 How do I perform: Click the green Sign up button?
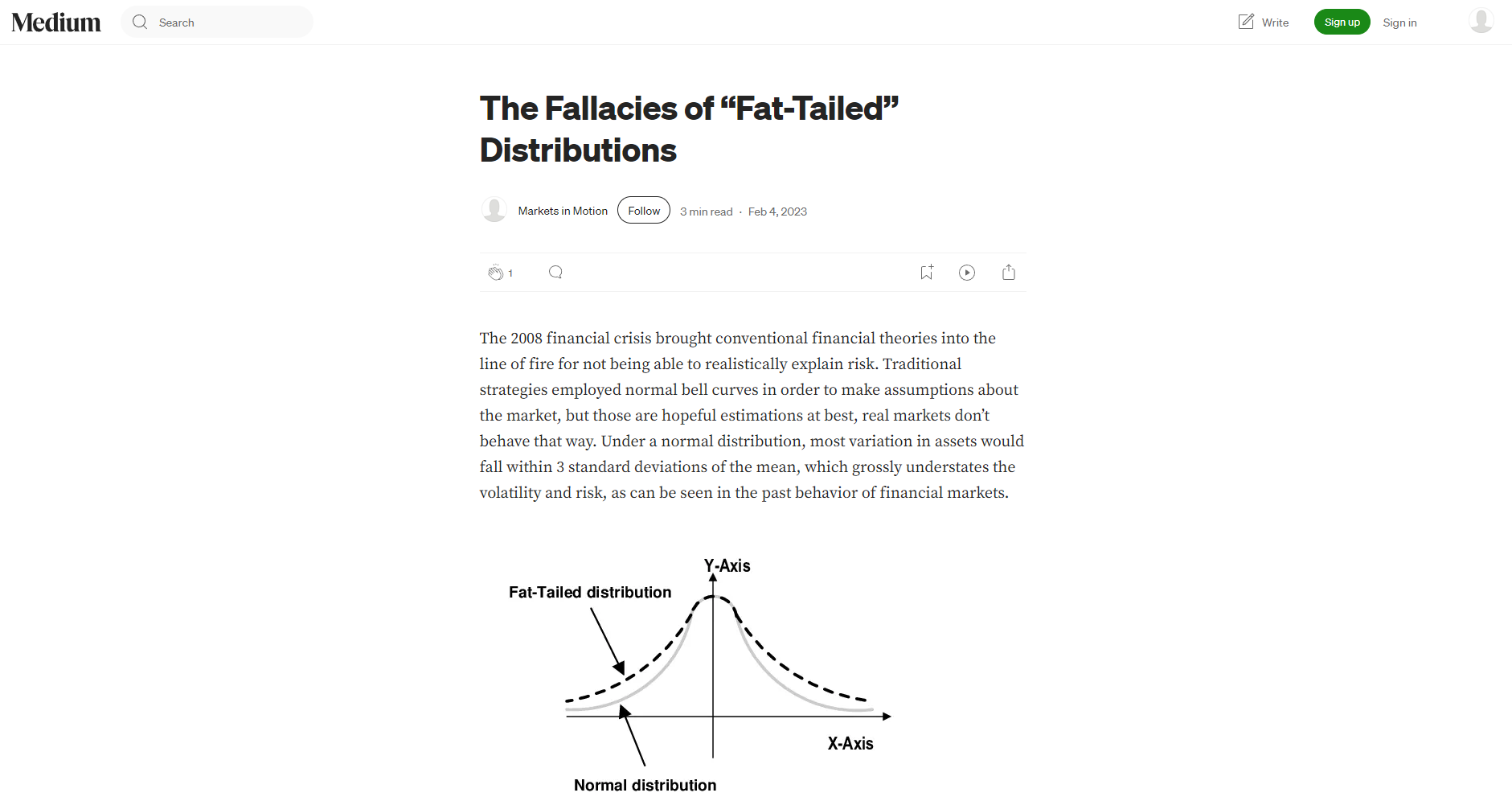(1342, 22)
